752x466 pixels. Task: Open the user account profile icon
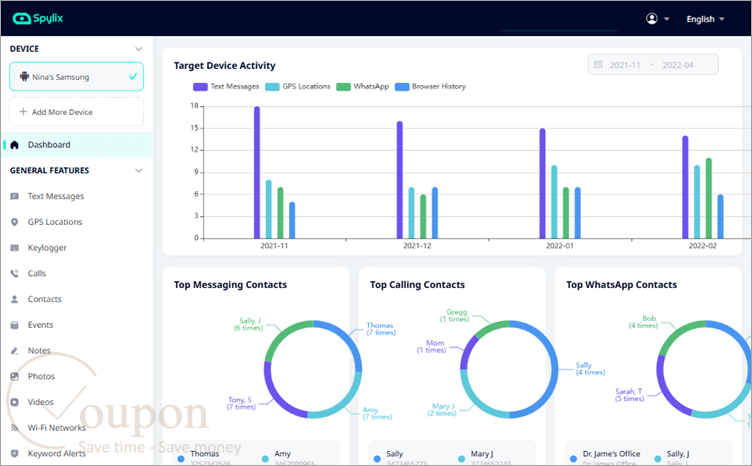(651, 19)
